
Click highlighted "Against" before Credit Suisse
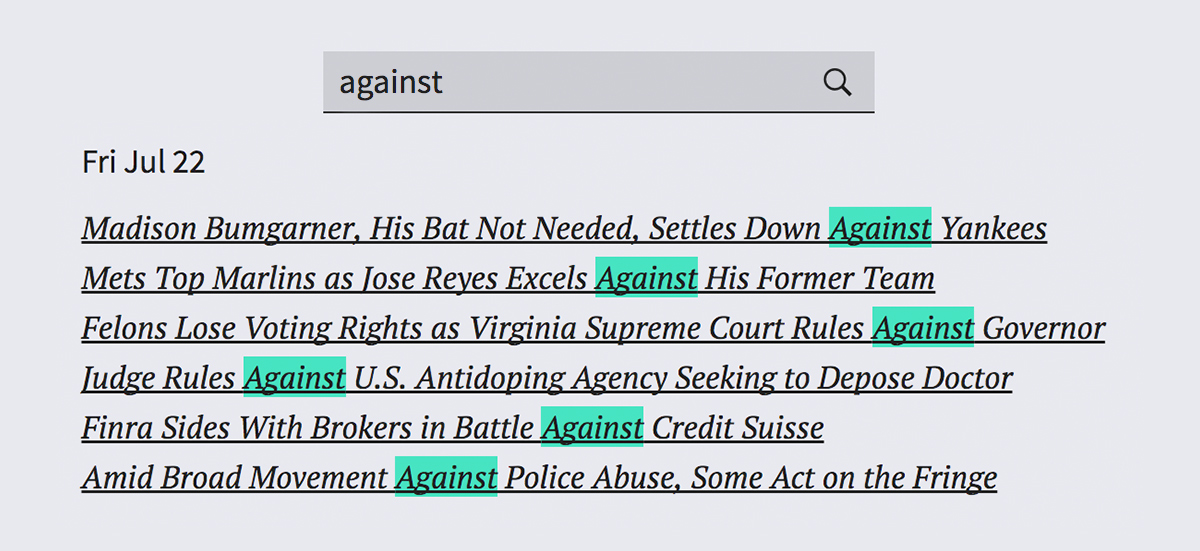click(592, 428)
